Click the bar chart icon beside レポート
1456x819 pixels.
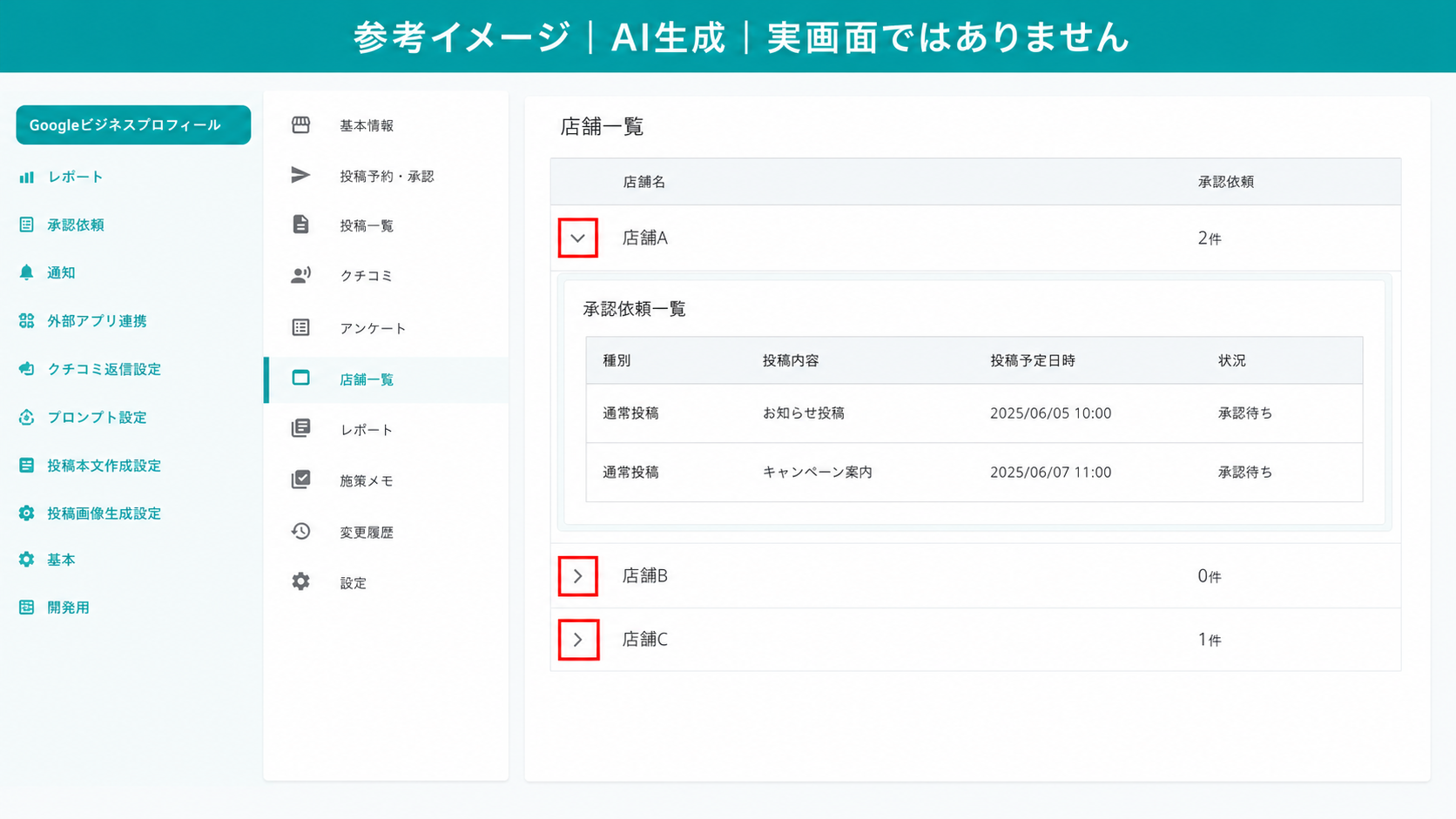tap(27, 177)
